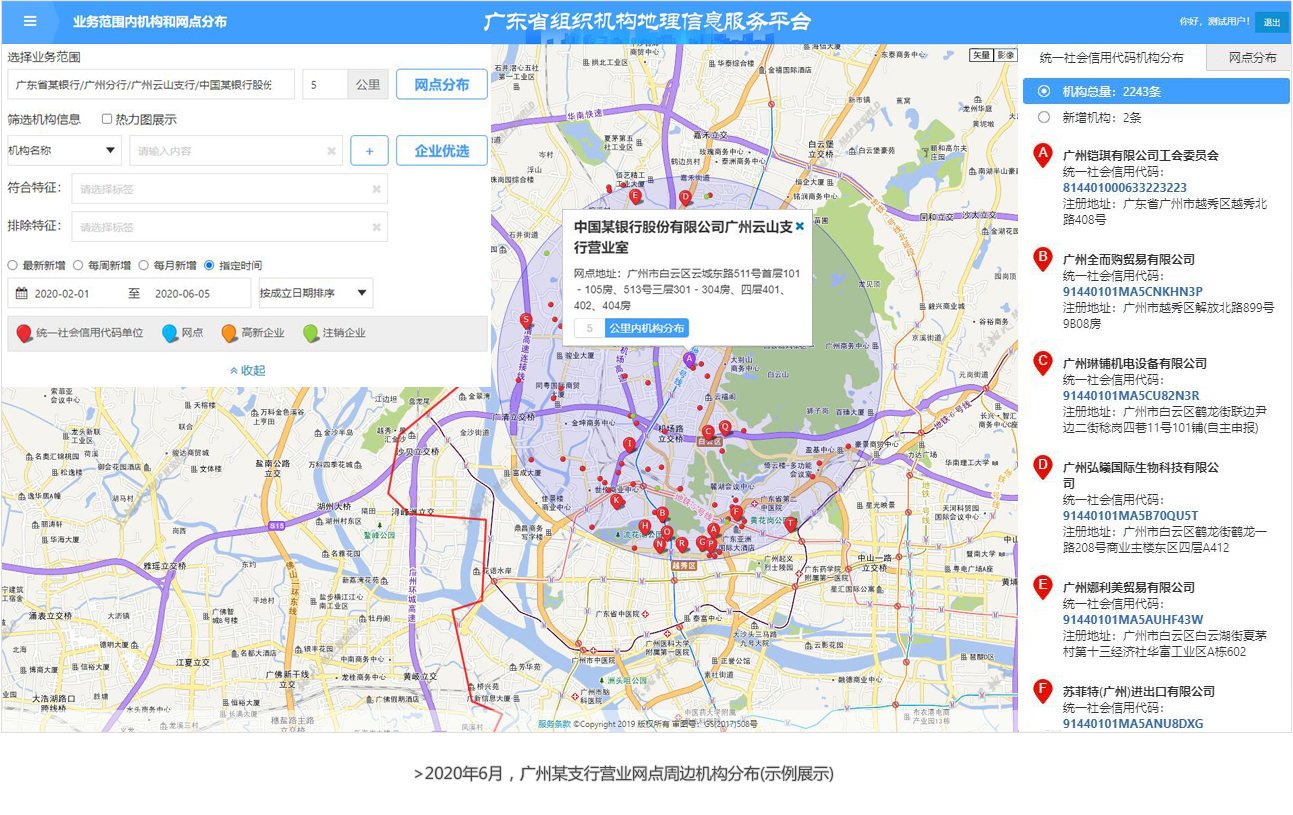Click the plus button to add a filter
This screenshot has height=815, width=1293.
coord(369,151)
